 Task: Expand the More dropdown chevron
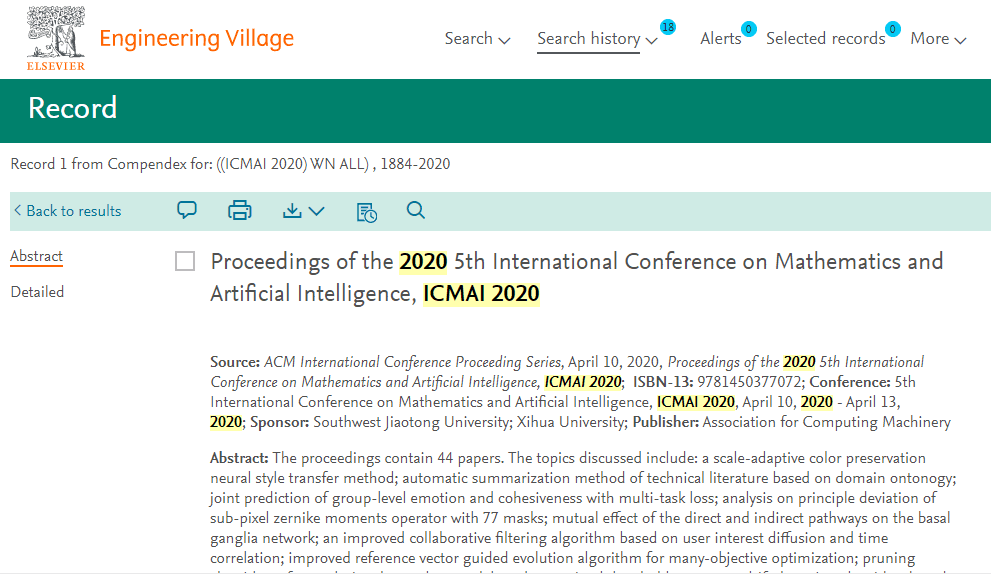[x=961, y=40]
